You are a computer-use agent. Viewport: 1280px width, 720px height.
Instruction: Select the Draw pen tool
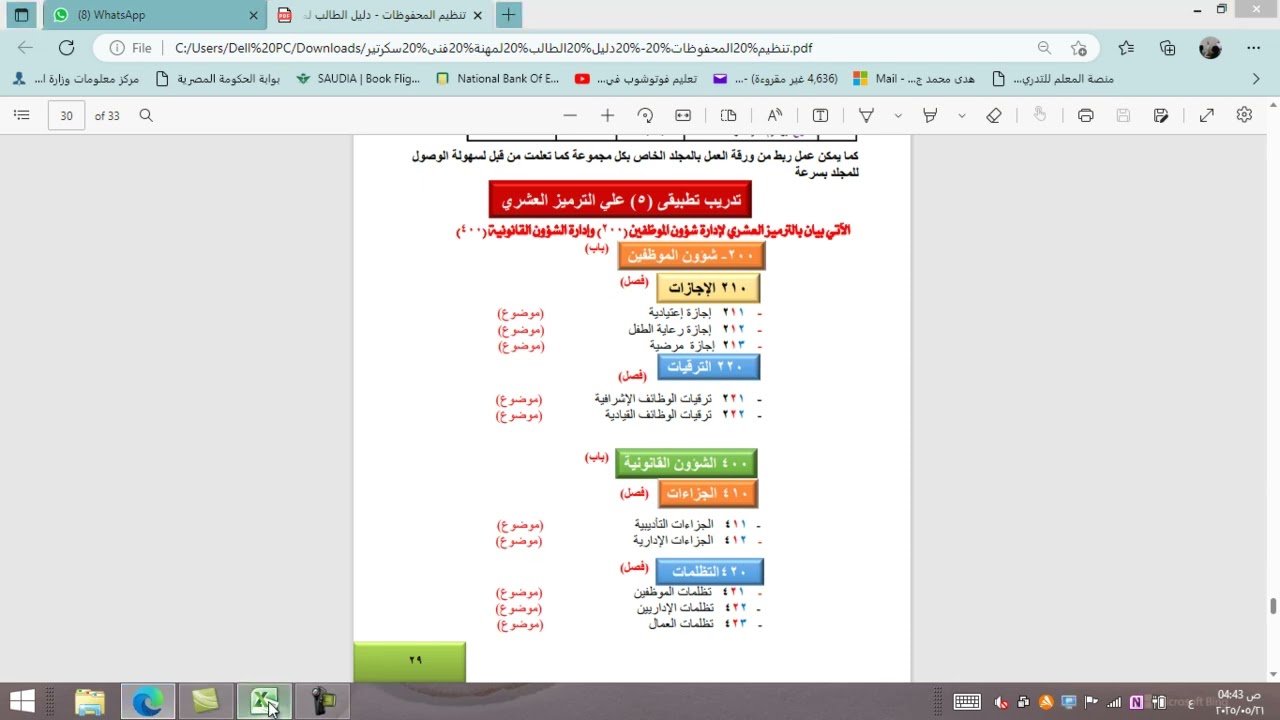click(x=867, y=115)
